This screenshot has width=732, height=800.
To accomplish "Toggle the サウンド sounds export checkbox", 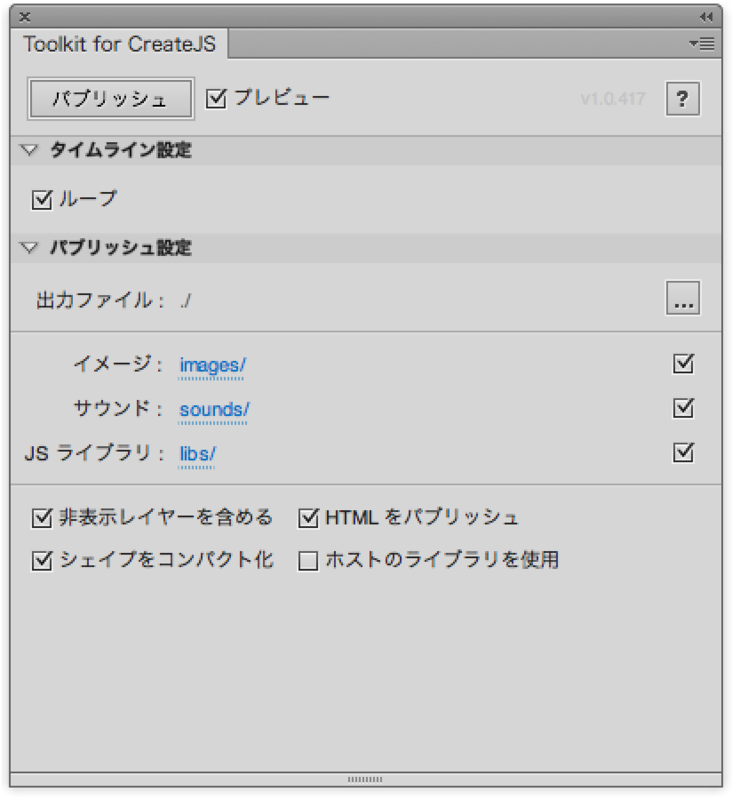I will pyautogui.click(x=683, y=408).
